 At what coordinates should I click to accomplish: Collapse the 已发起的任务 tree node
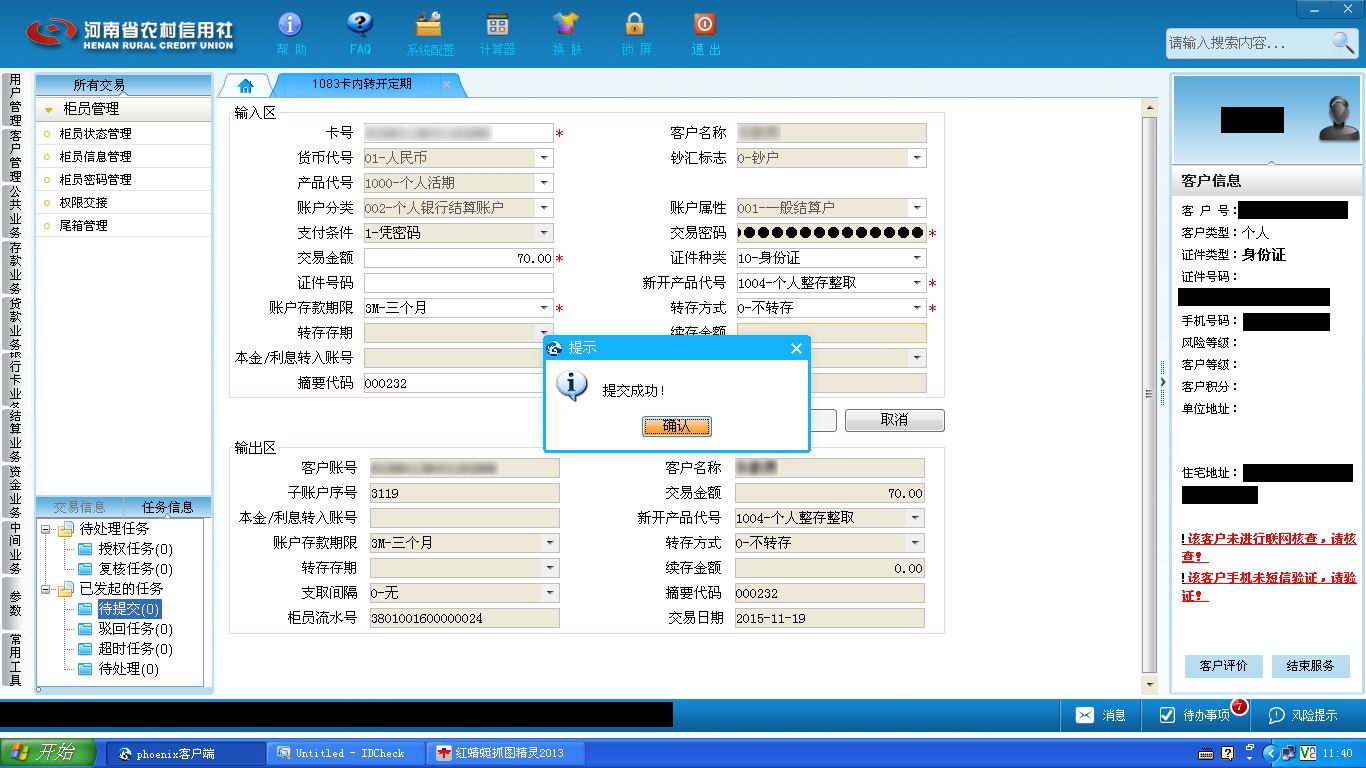(x=45, y=589)
